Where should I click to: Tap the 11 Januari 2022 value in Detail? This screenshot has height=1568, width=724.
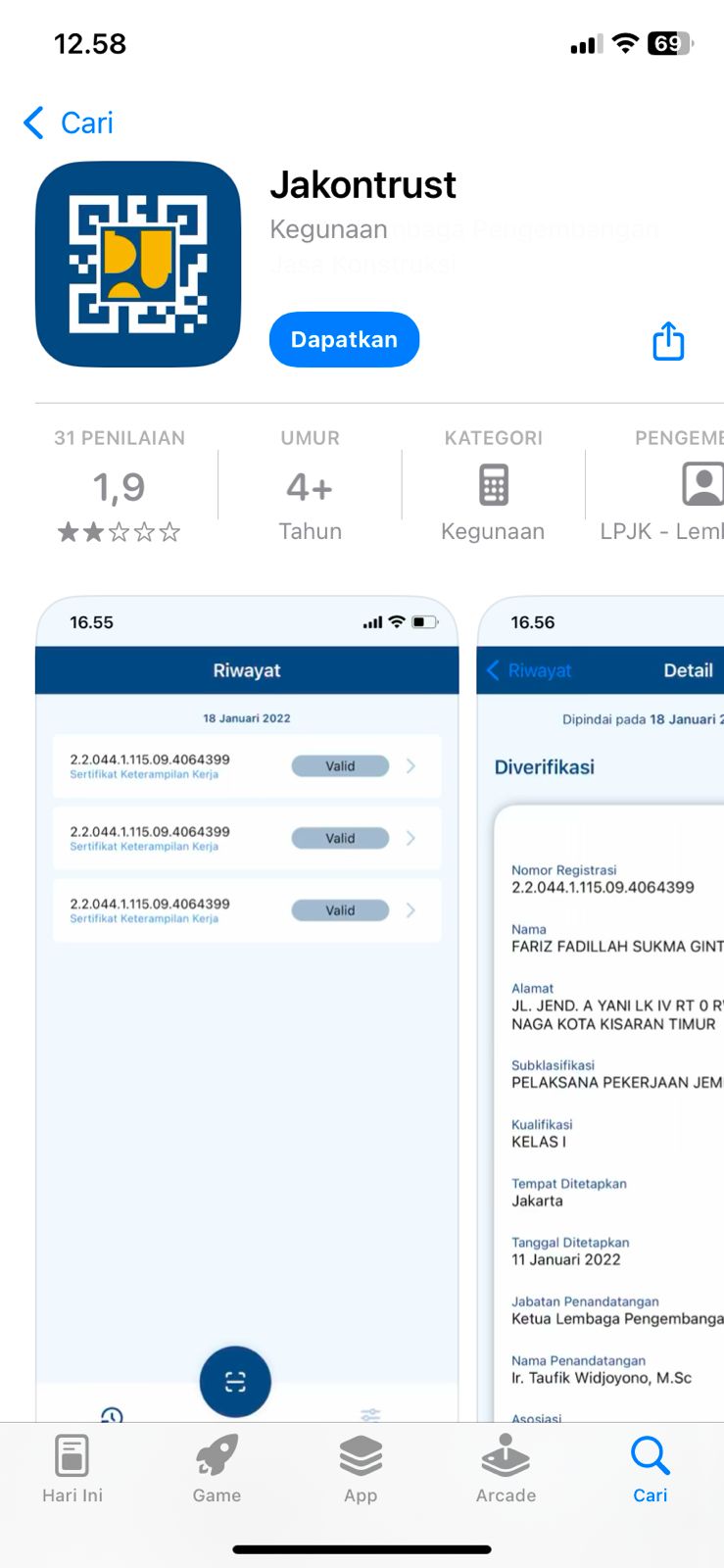566,1260
